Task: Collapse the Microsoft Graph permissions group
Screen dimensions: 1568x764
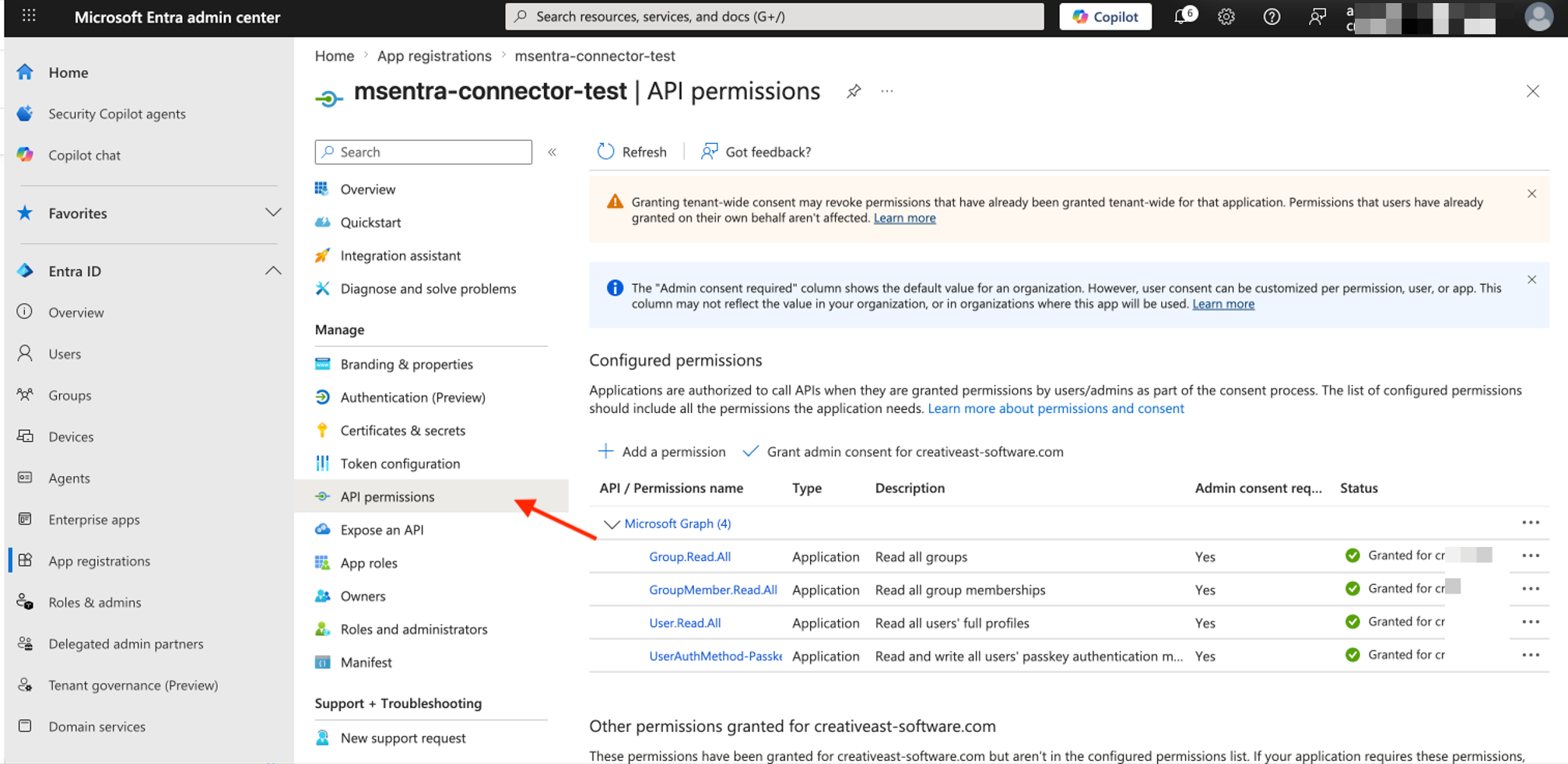Action: pos(612,524)
